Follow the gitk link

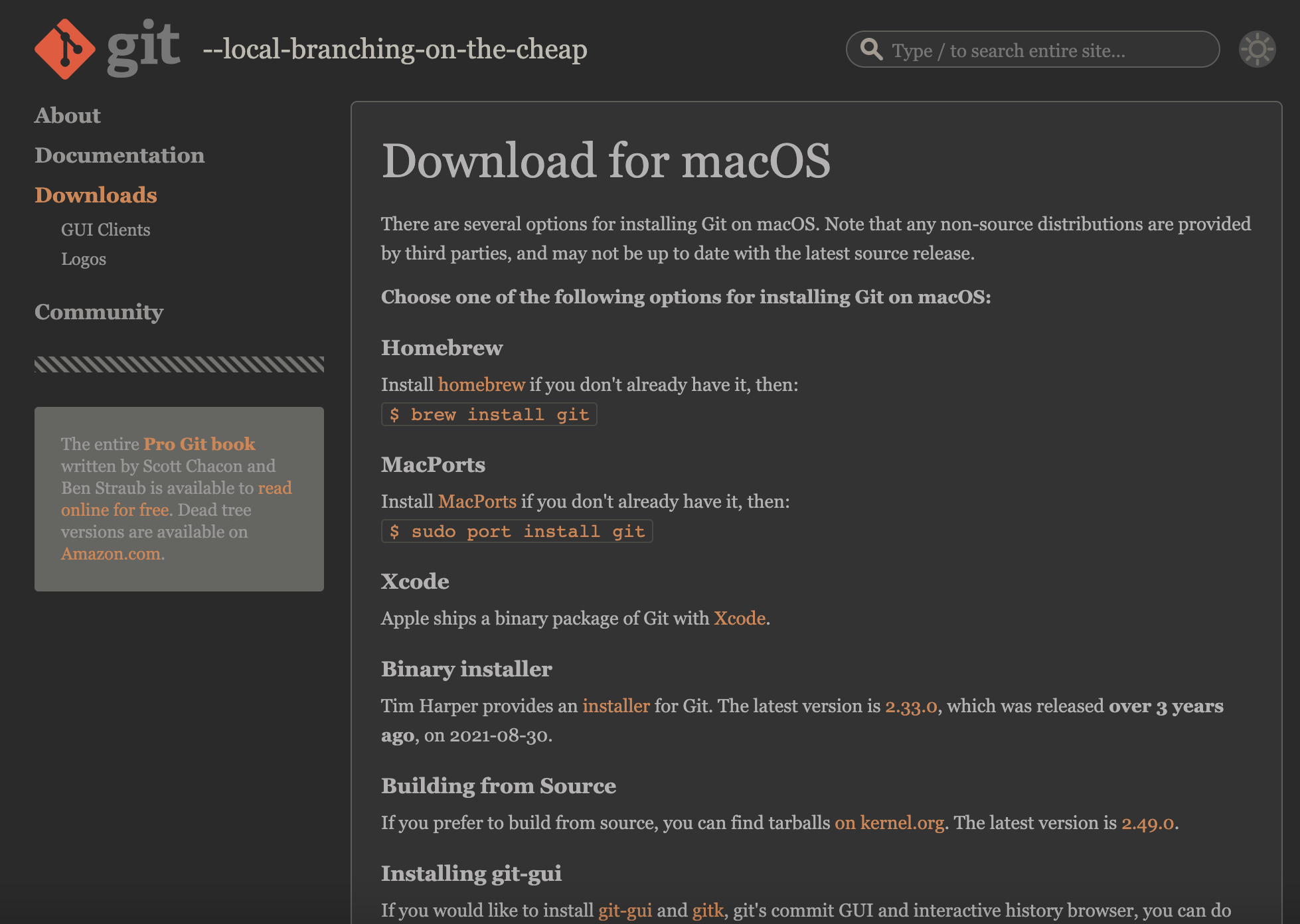pos(708,911)
